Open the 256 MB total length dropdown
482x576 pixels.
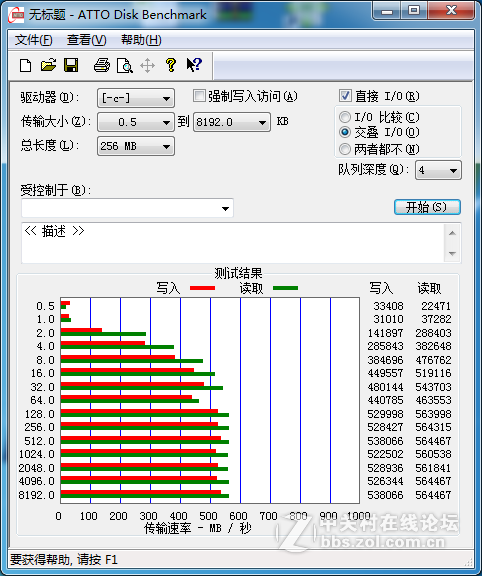coord(136,146)
